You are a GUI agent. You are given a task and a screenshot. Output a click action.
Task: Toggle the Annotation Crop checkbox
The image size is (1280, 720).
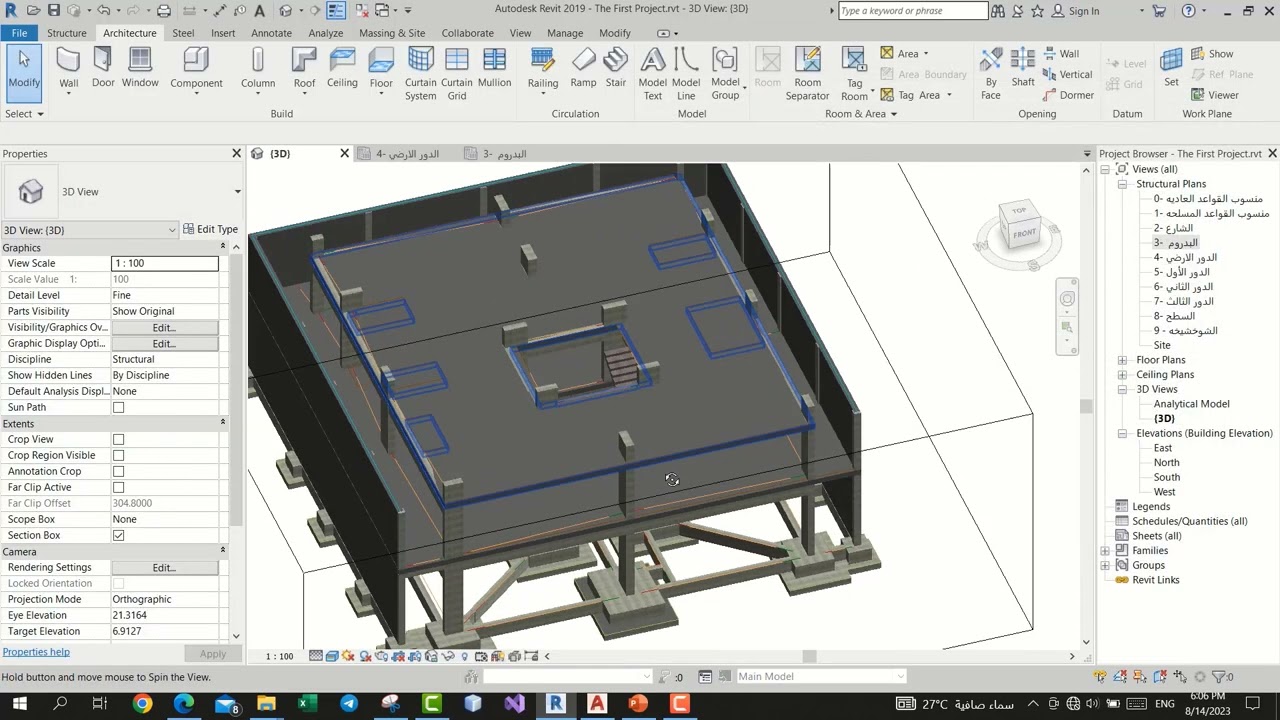click(118, 471)
